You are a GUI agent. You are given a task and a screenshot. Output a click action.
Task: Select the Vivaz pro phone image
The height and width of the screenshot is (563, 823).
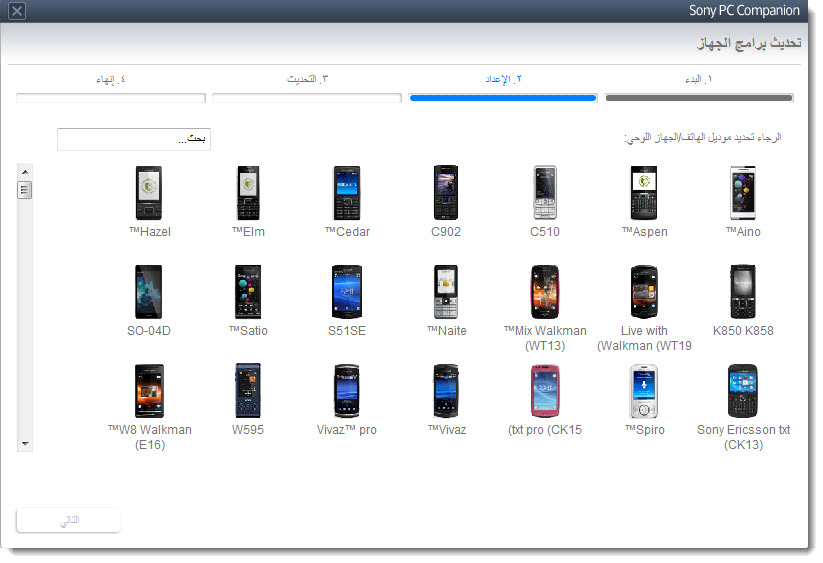(347, 391)
